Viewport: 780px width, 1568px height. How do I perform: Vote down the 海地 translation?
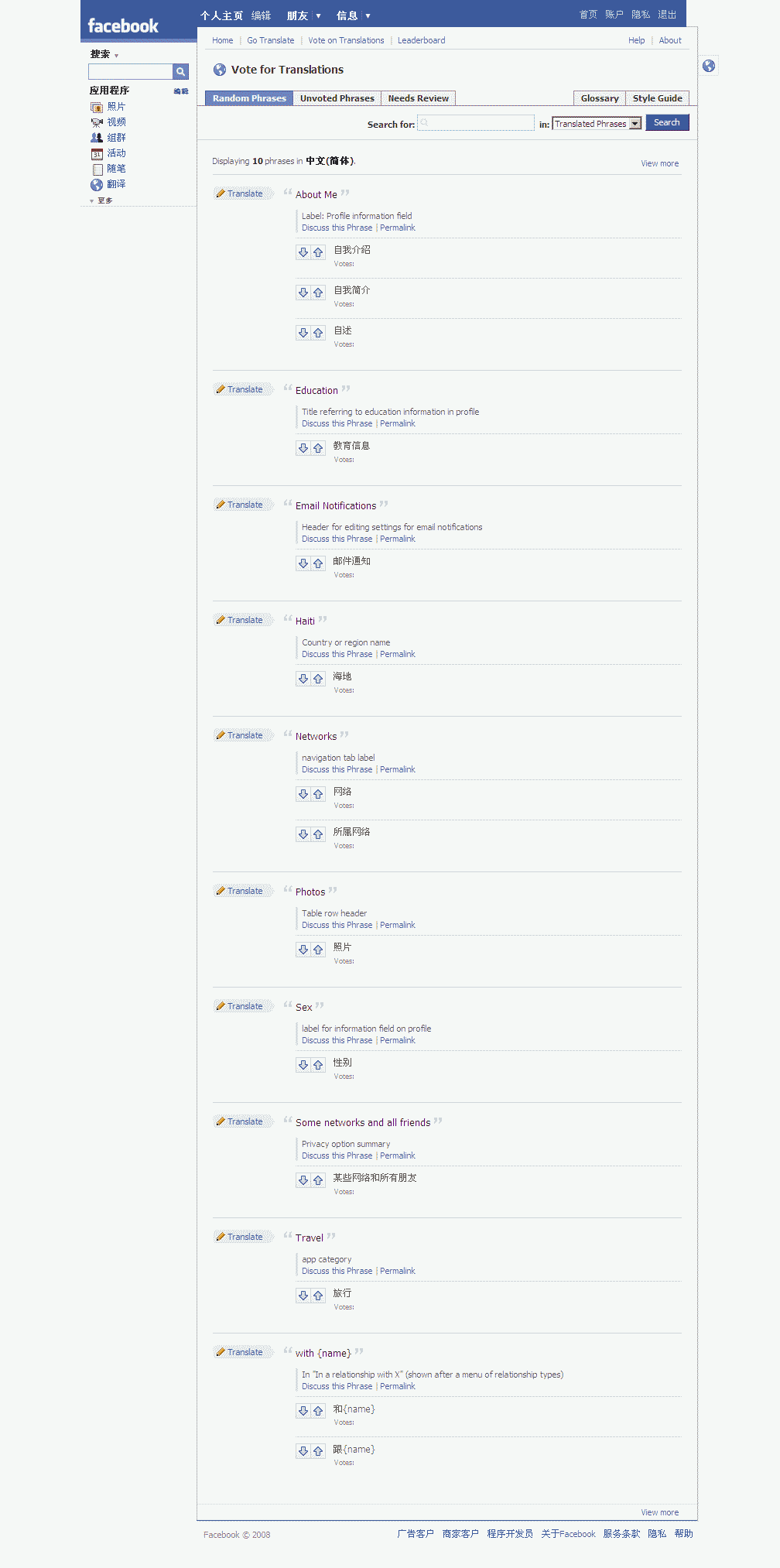[303, 679]
